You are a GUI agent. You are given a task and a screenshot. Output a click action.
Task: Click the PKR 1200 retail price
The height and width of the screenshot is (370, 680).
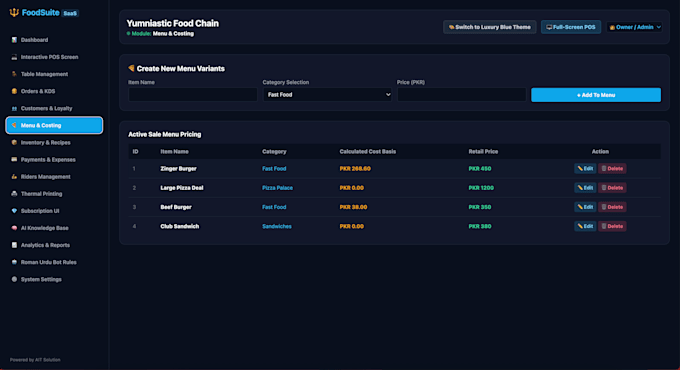click(x=481, y=188)
